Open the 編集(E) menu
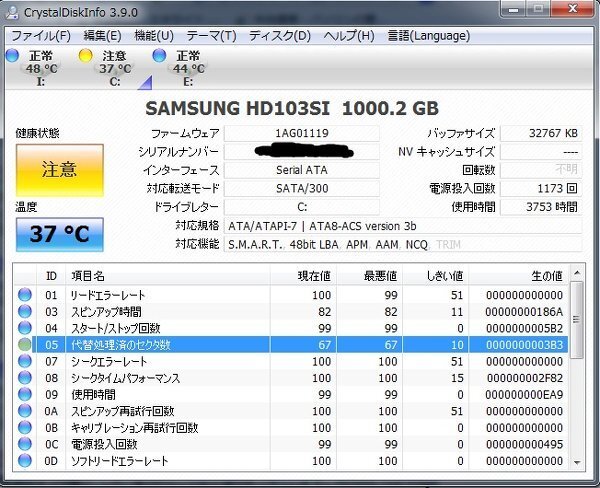The image size is (600, 488). 102,36
